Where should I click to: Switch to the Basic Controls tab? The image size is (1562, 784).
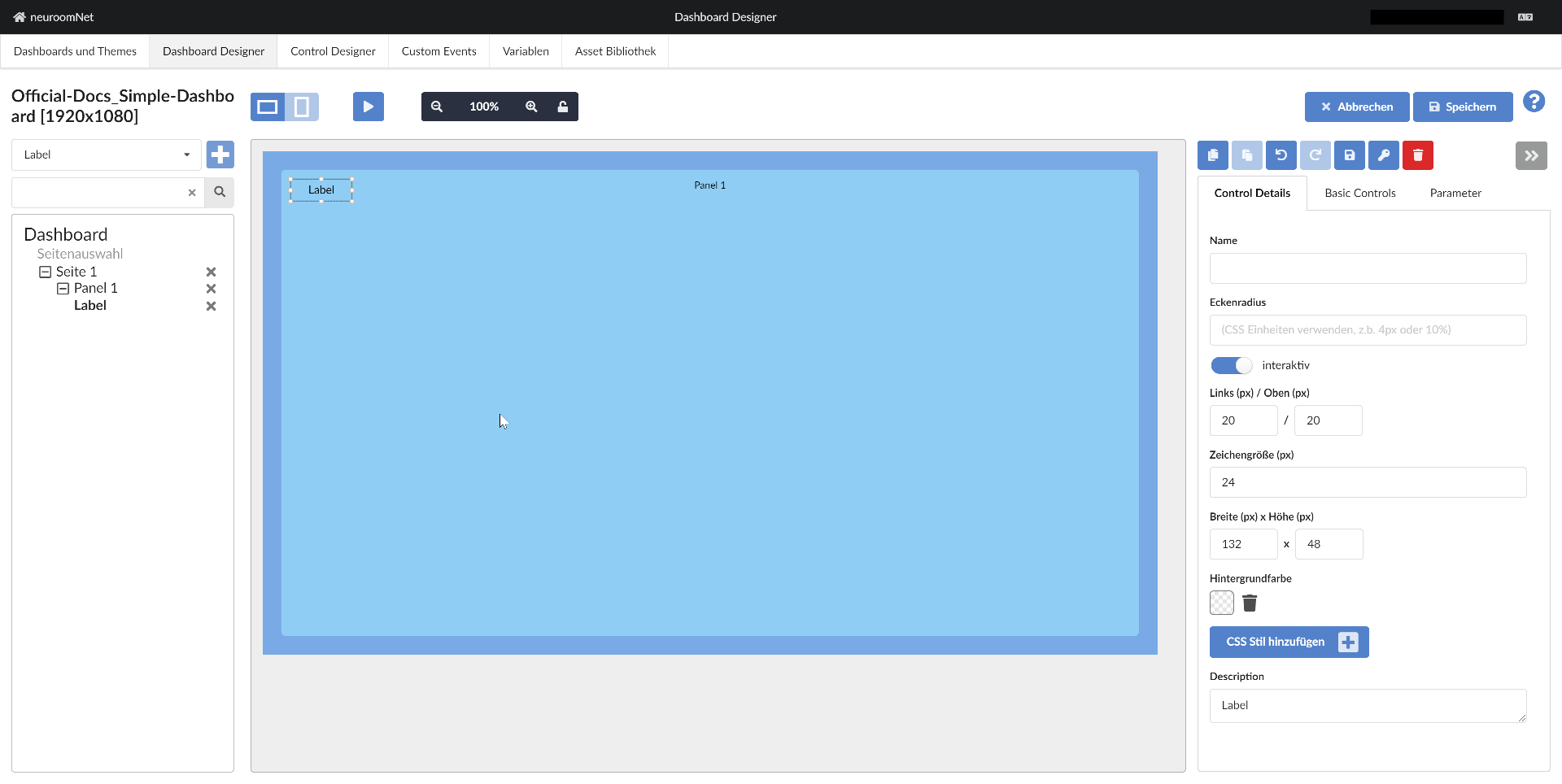(1359, 193)
